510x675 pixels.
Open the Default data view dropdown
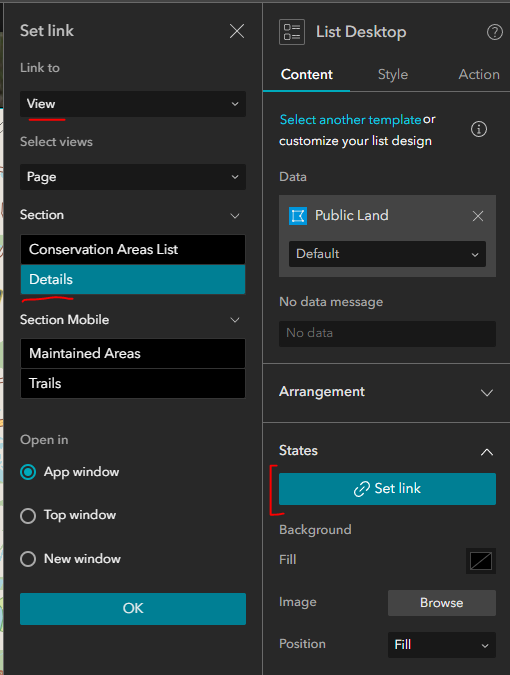(x=387, y=254)
